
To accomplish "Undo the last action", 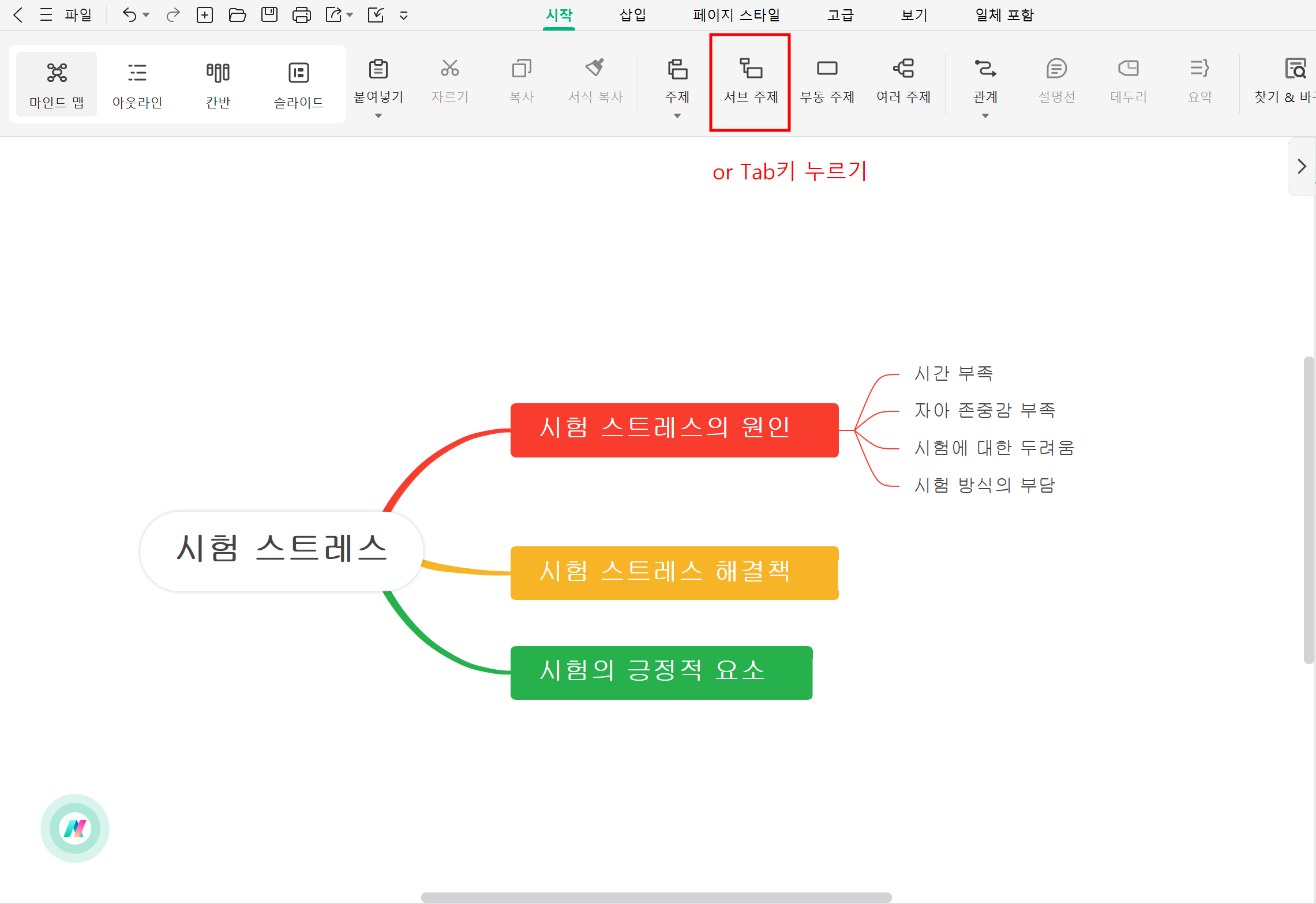I will pos(129,15).
